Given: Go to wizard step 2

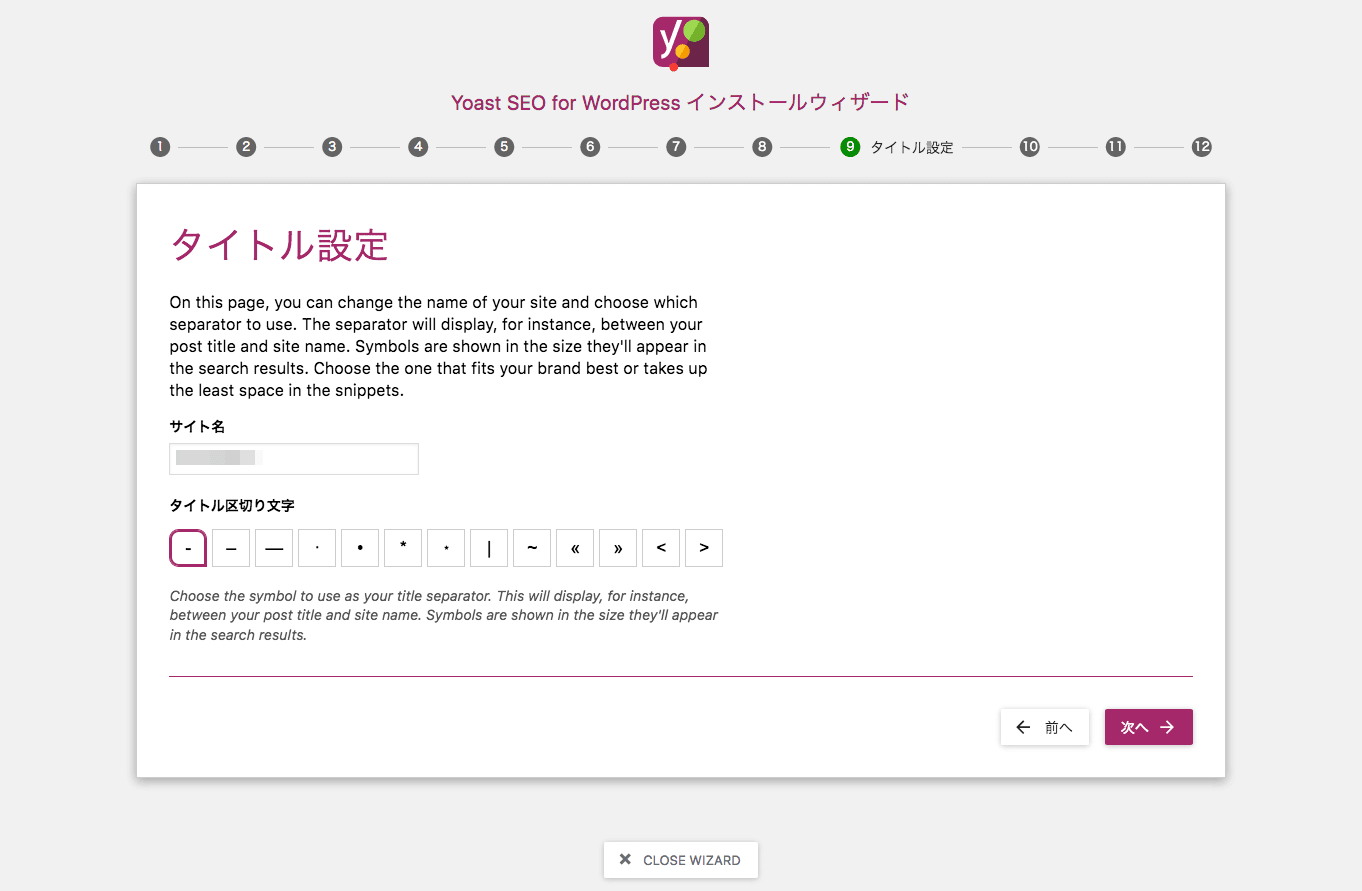Looking at the screenshot, I should (x=246, y=147).
